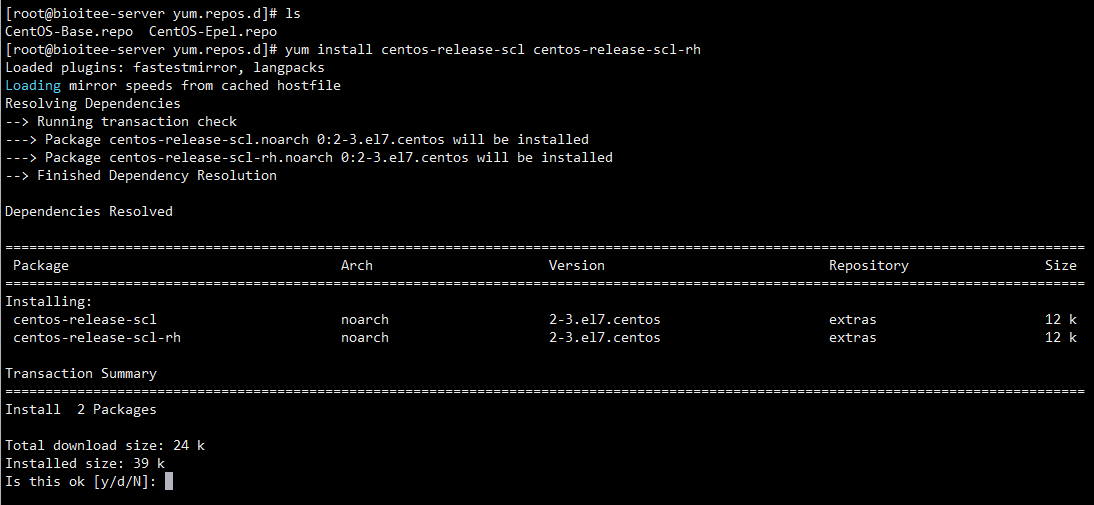Click the 'Version' column header
1094x505 pixels.
(x=576, y=266)
